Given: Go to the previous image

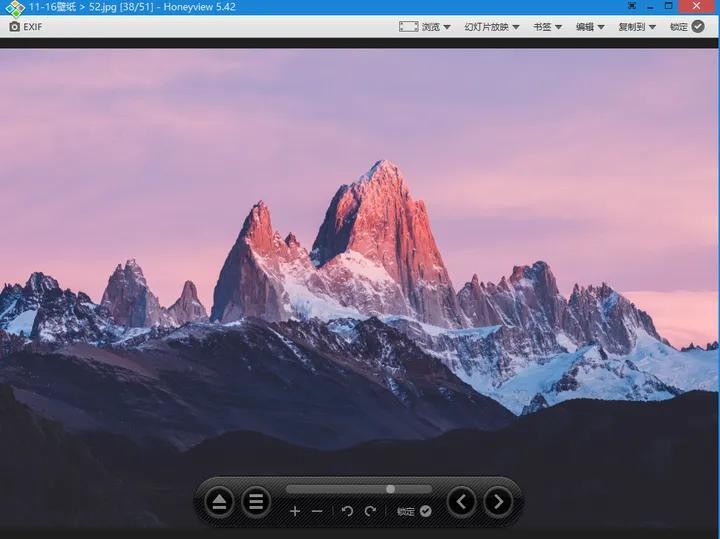Looking at the screenshot, I should click(462, 502).
